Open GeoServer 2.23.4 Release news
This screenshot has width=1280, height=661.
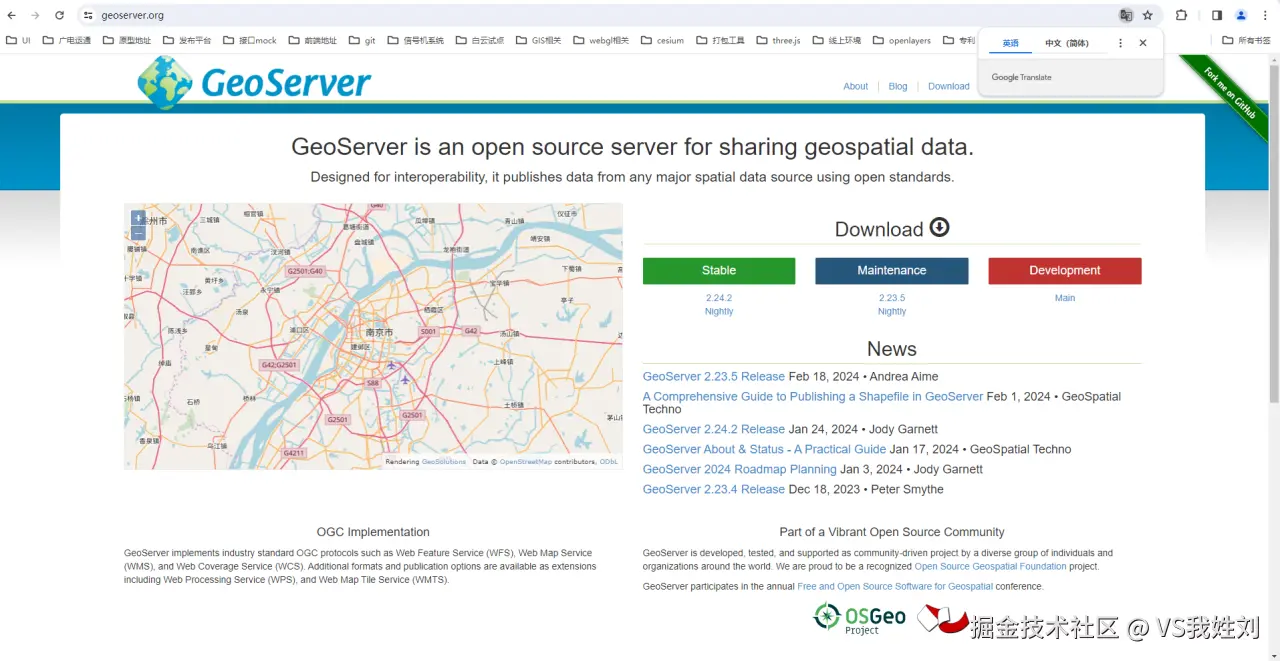tap(714, 489)
